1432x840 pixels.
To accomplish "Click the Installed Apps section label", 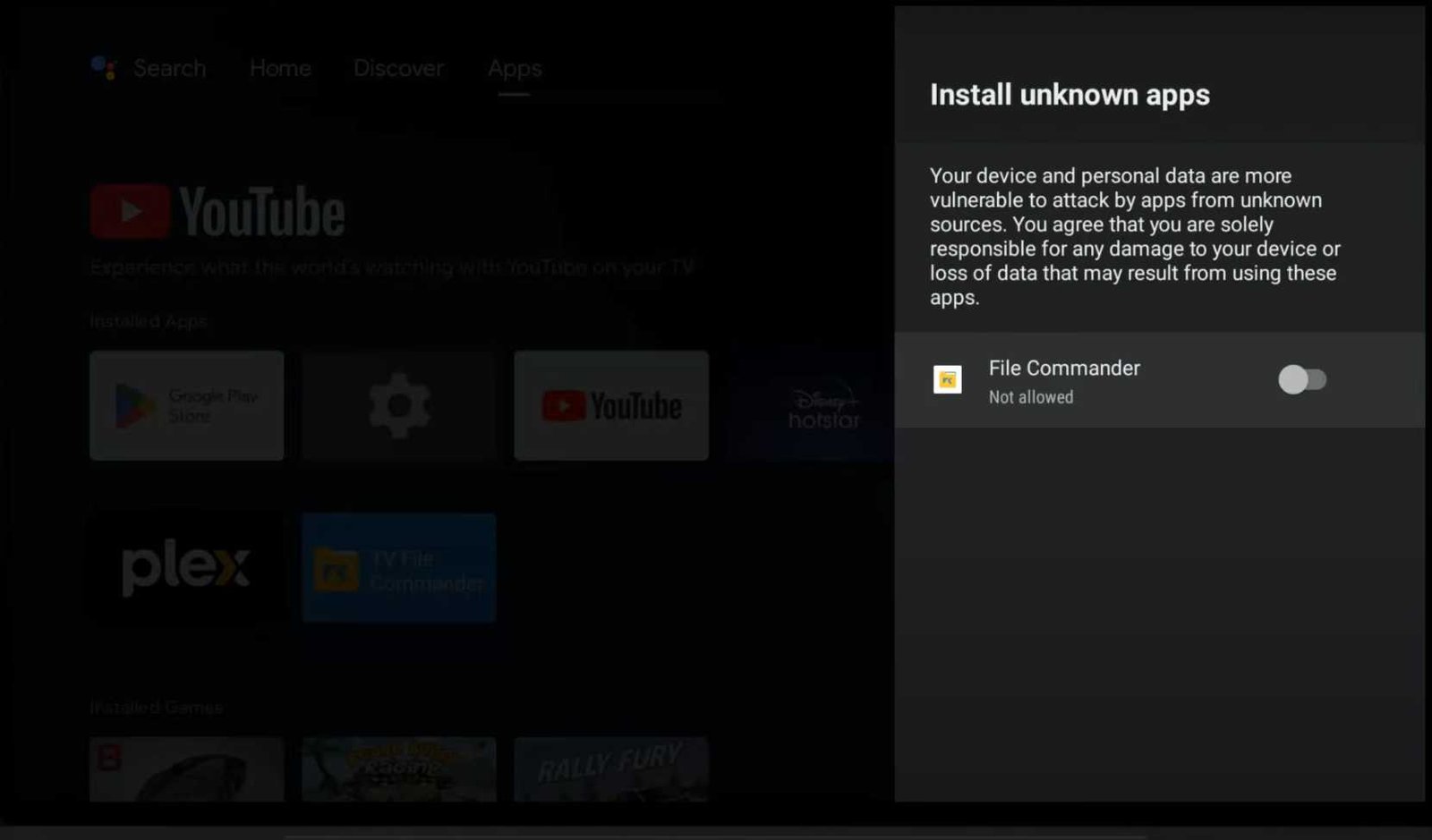I will (x=149, y=321).
